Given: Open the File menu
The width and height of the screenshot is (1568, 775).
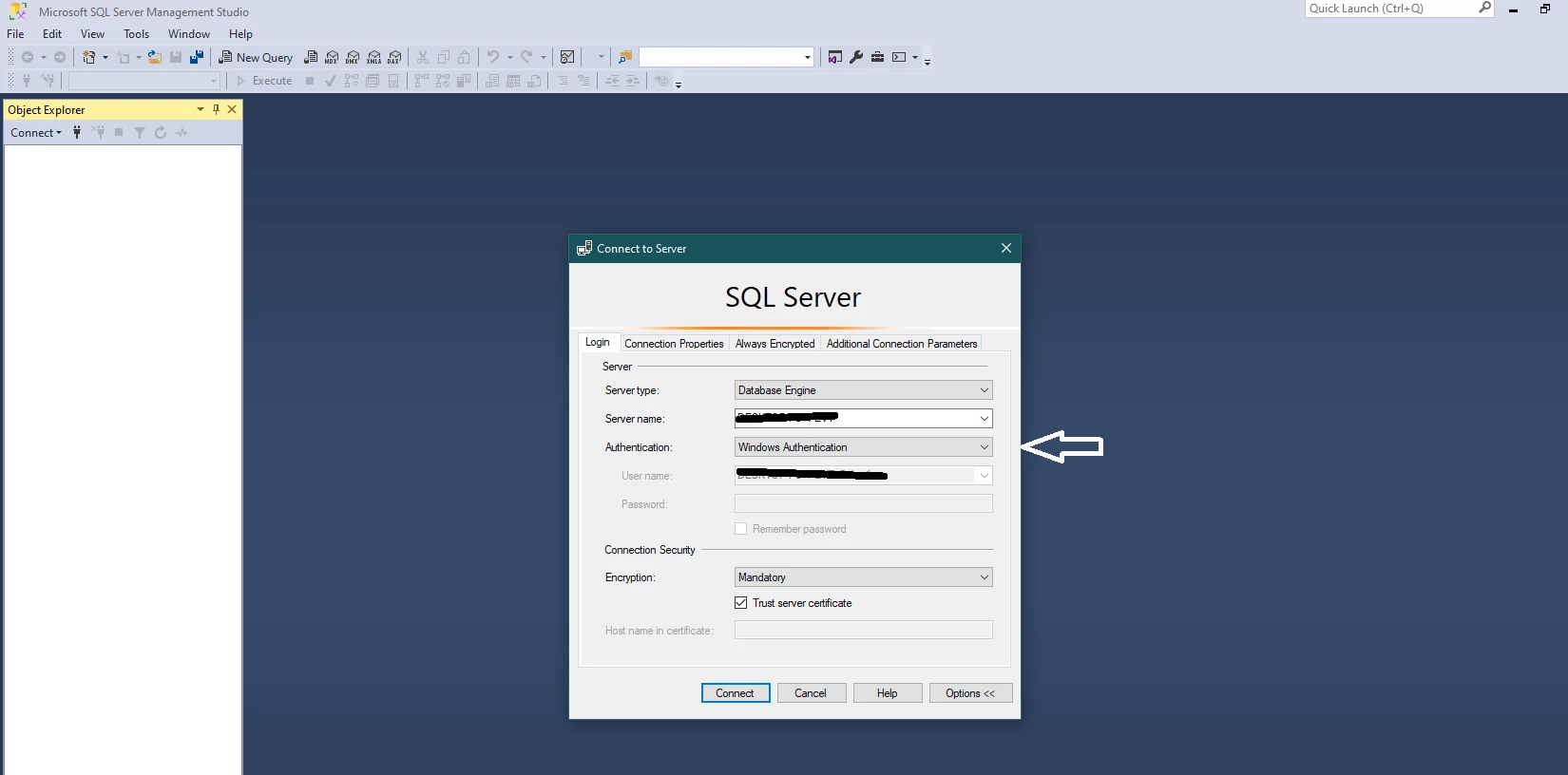Looking at the screenshot, I should coord(15,34).
